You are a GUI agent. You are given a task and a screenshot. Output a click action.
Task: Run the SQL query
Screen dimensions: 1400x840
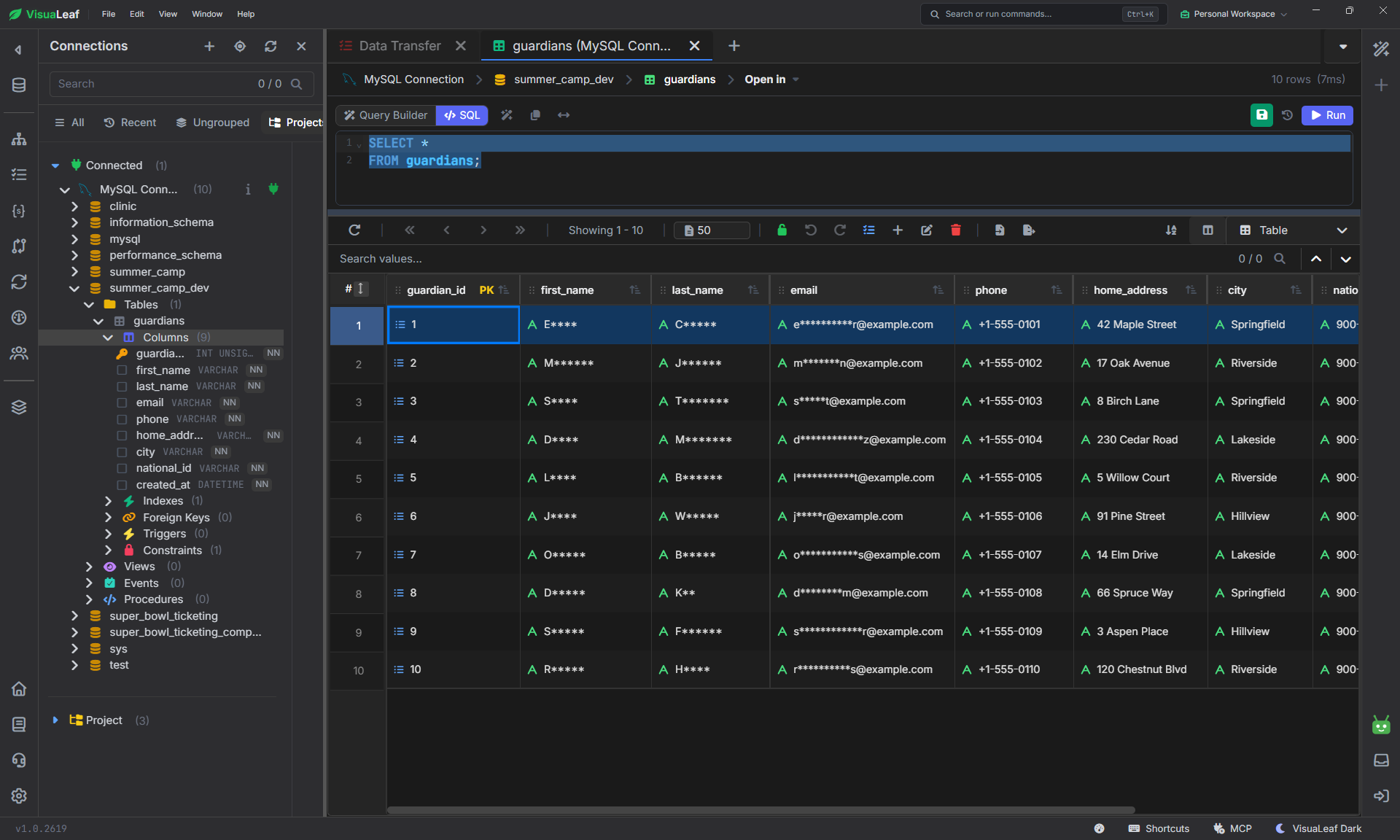[1327, 115]
